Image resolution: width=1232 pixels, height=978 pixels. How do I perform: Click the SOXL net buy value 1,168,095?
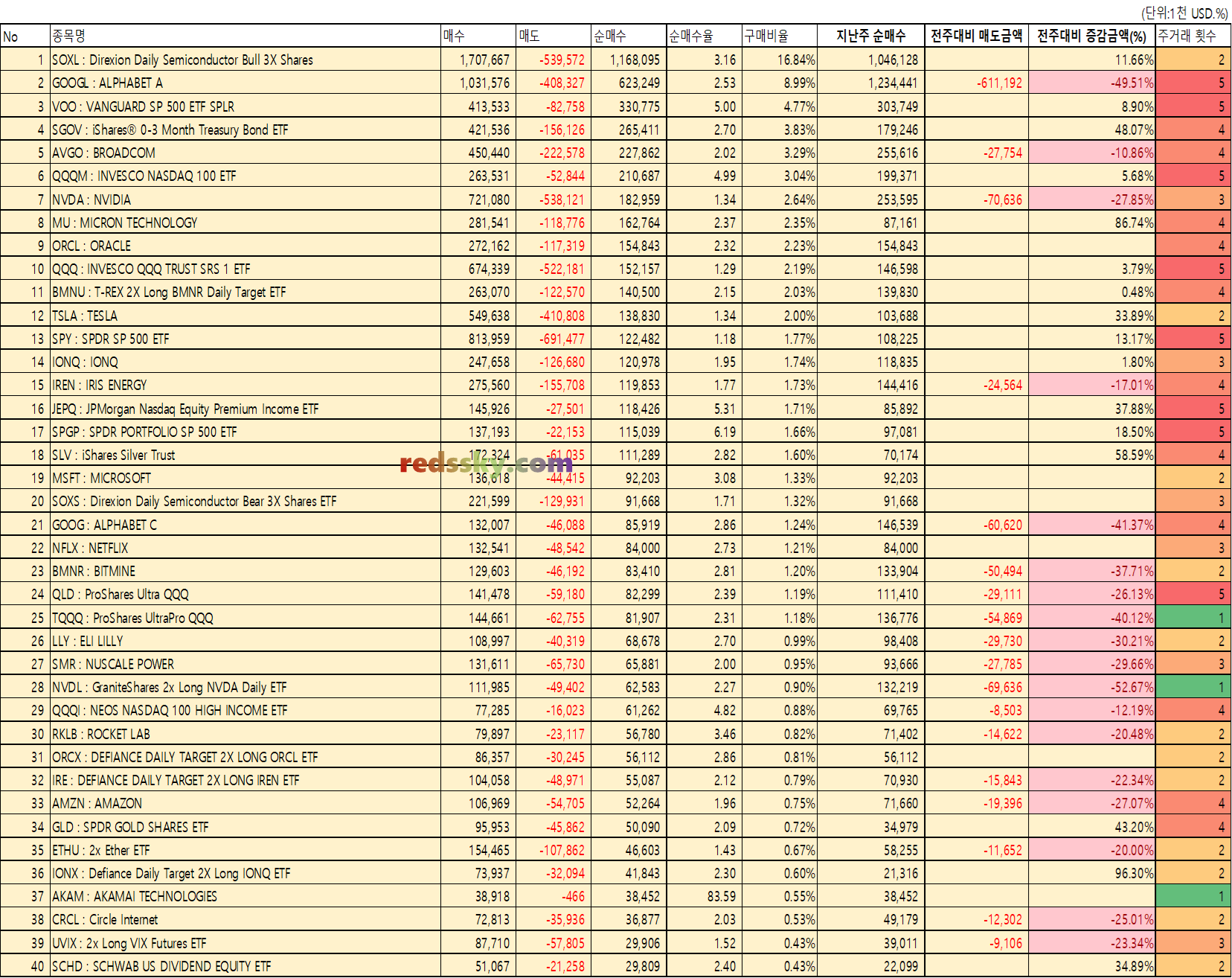click(635, 60)
